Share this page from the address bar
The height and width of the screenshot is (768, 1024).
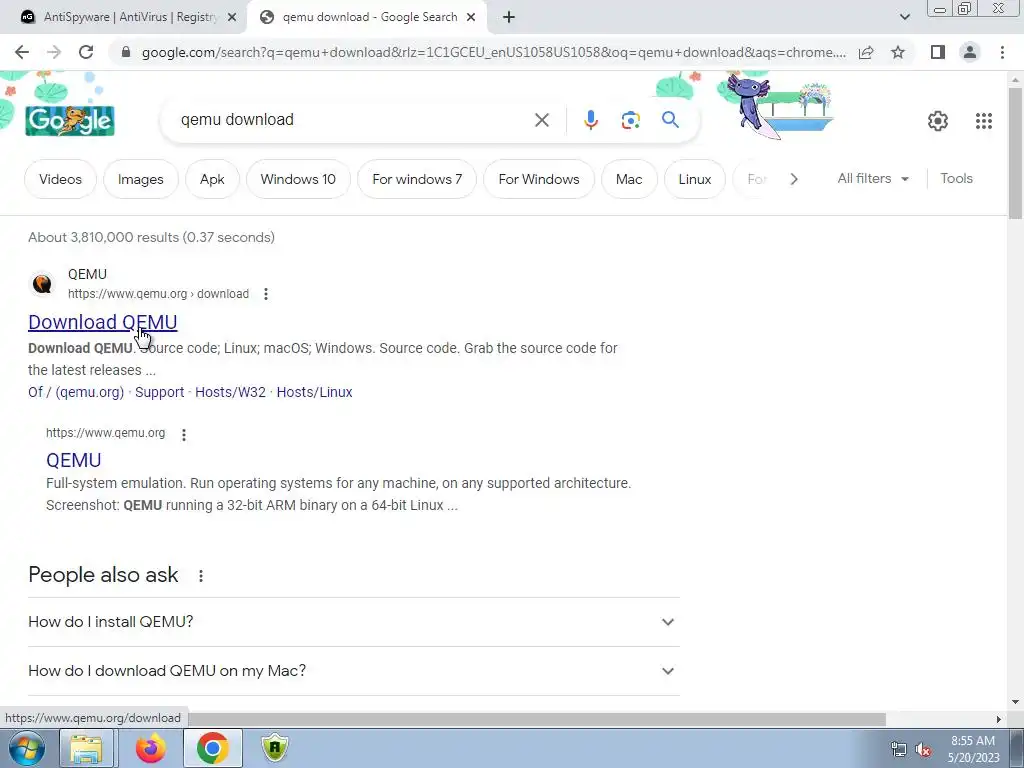[x=866, y=52]
